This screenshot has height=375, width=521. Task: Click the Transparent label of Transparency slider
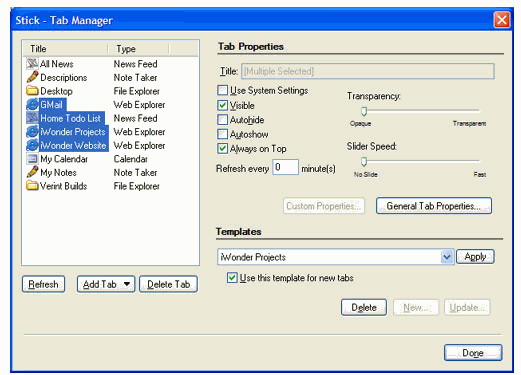coord(469,124)
